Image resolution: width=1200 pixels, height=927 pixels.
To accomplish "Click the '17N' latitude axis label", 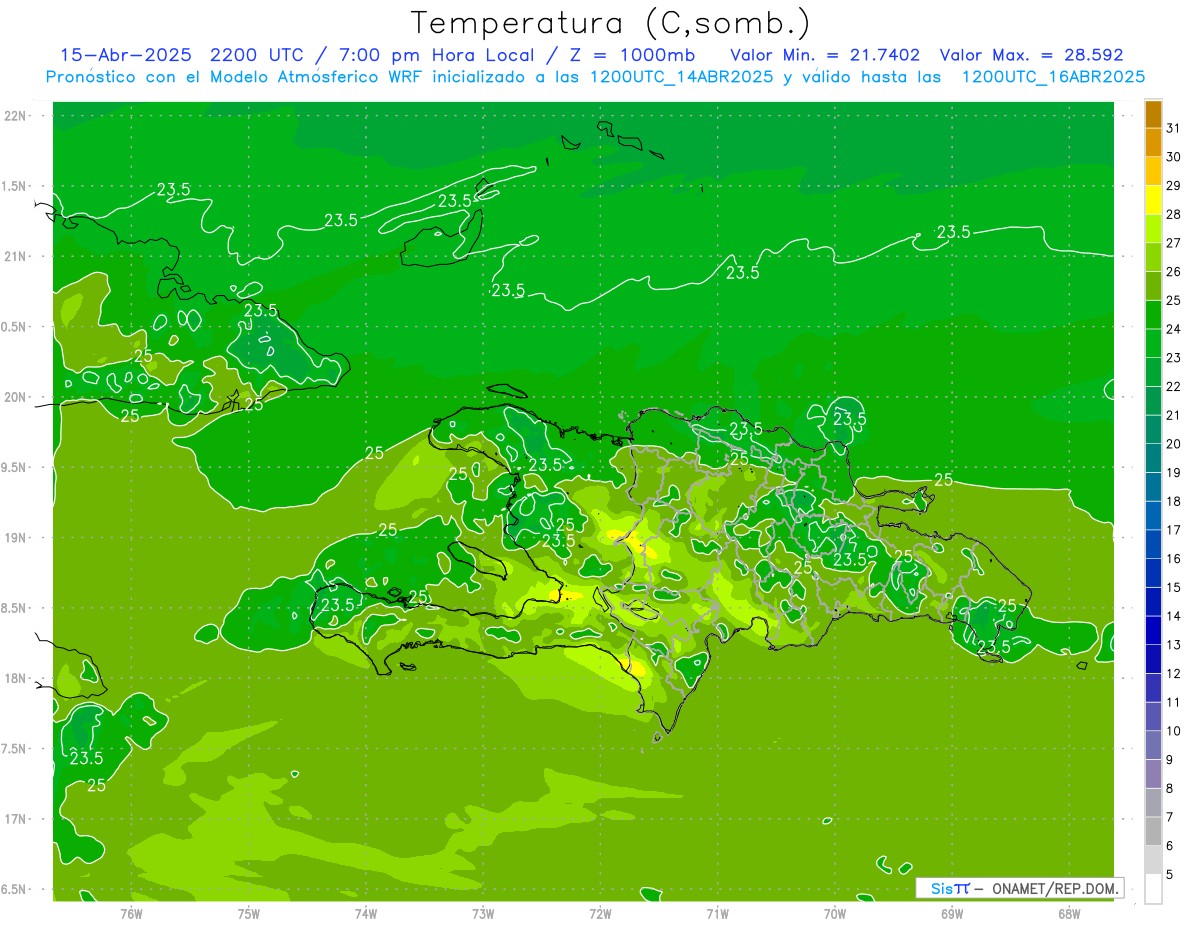I will 14,819.
